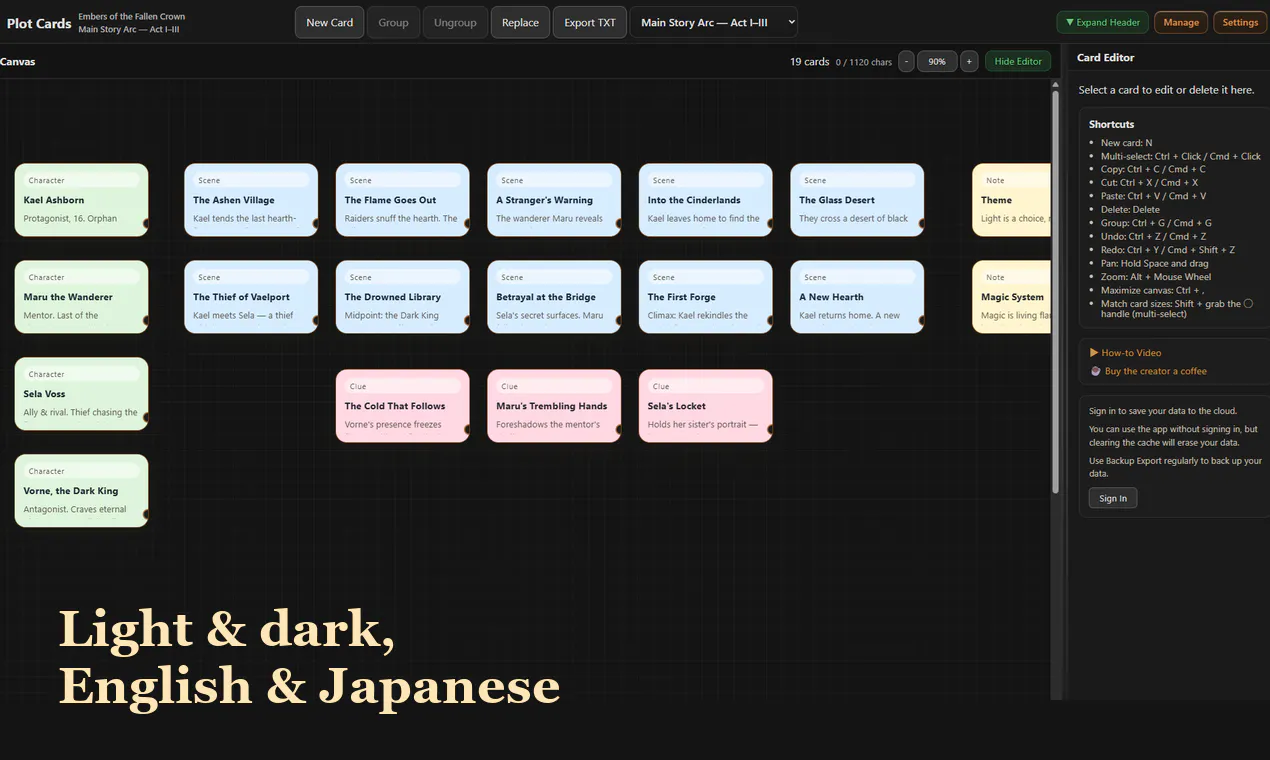Grab resize handle on A New Hearth card
This screenshot has width=1270, height=760.
[922, 321]
